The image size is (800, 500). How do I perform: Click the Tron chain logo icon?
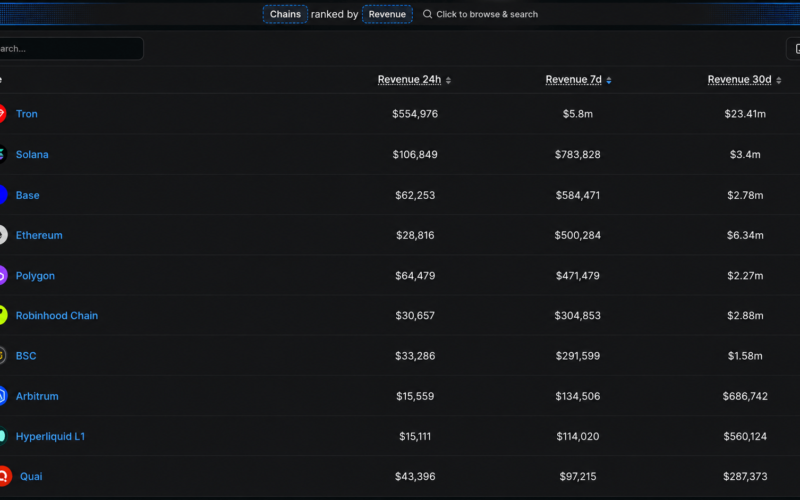pos(3,113)
